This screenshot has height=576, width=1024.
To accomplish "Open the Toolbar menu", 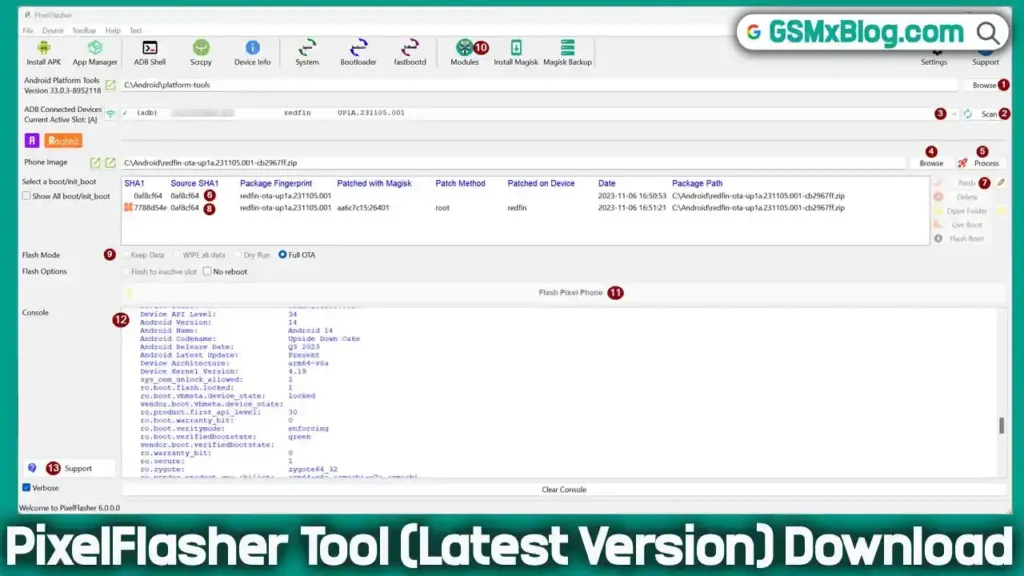I will click(x=83, y=30).
